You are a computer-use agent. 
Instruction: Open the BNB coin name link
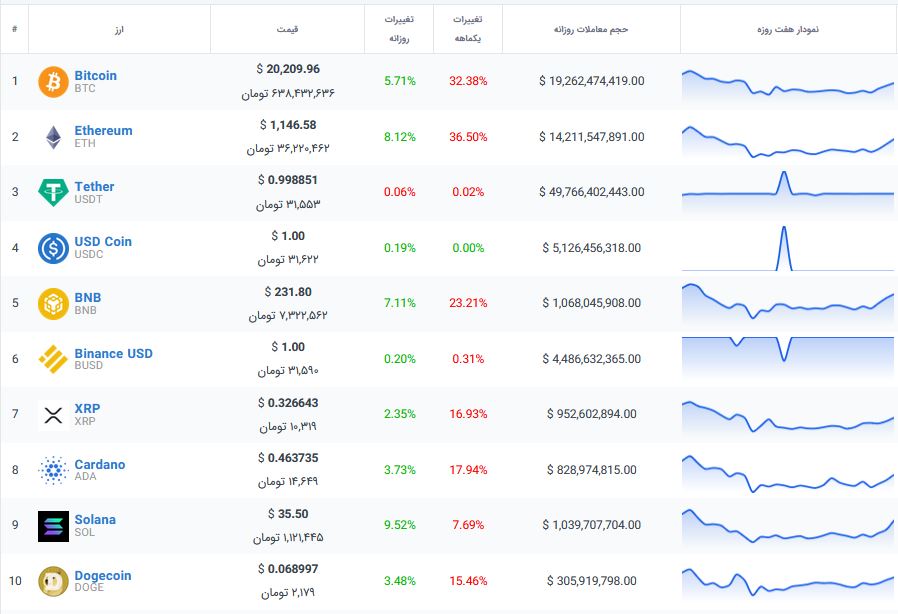pos(88,297)
